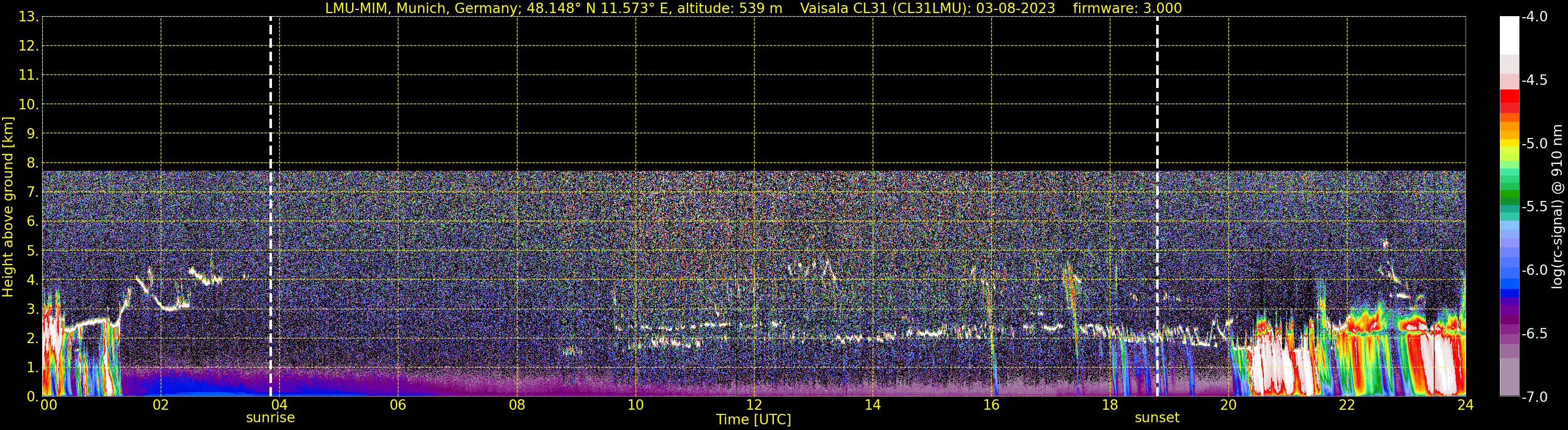Click time-axis tick '14'

[x=873, y=405]
